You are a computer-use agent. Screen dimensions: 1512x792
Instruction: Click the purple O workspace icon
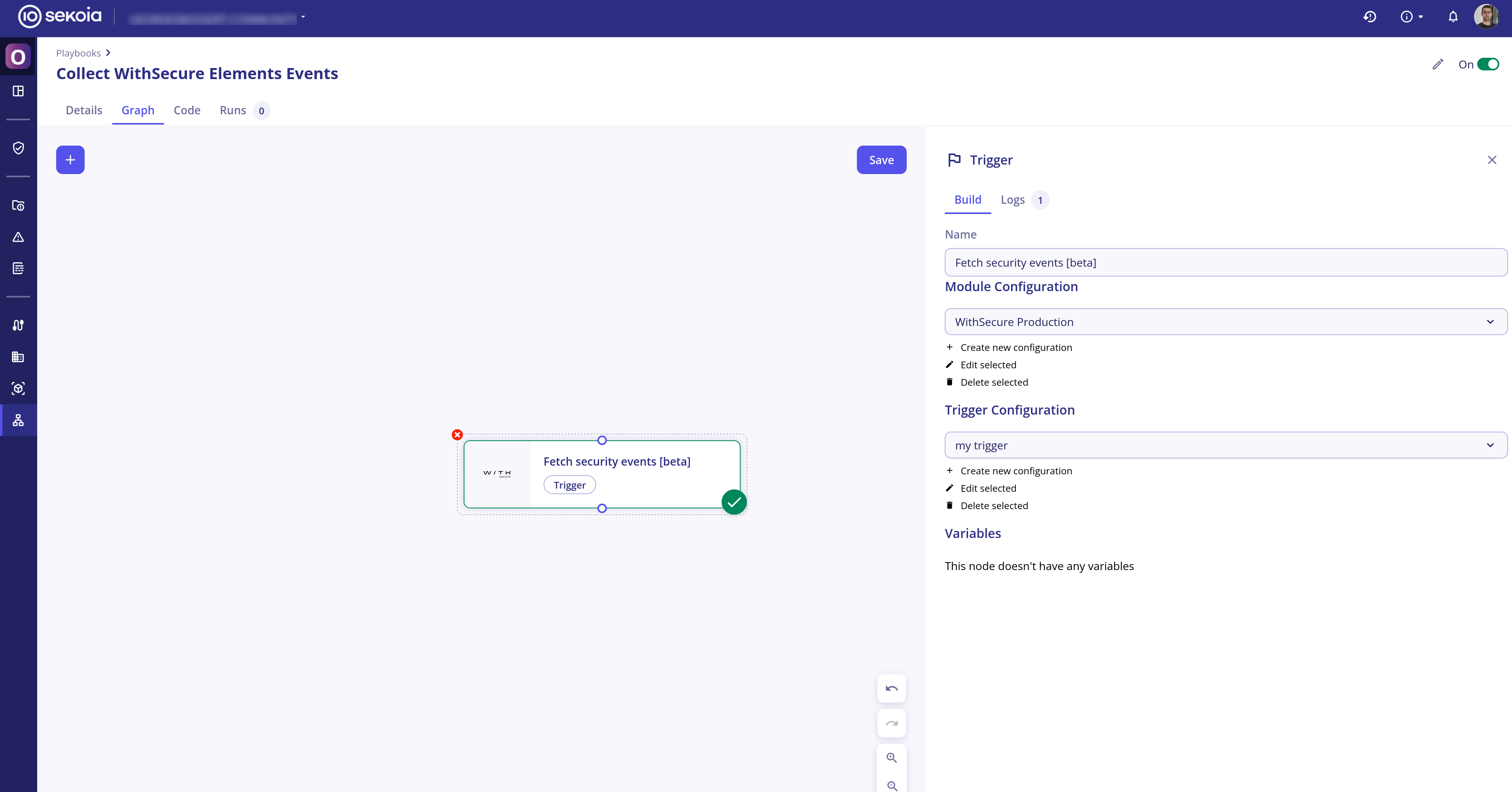pyautogui.click(x=18, y=56)
